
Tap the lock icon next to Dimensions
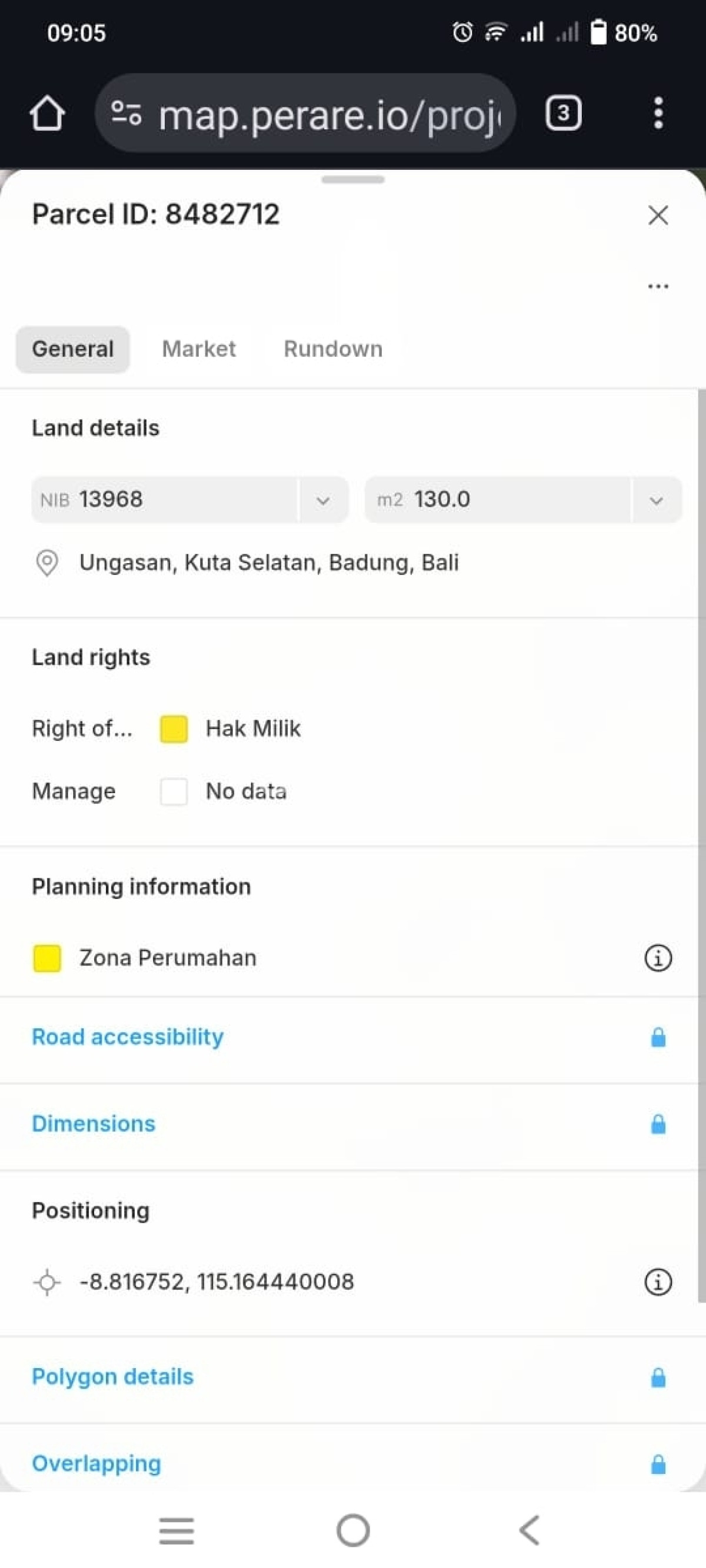[x=658, y=1124]
